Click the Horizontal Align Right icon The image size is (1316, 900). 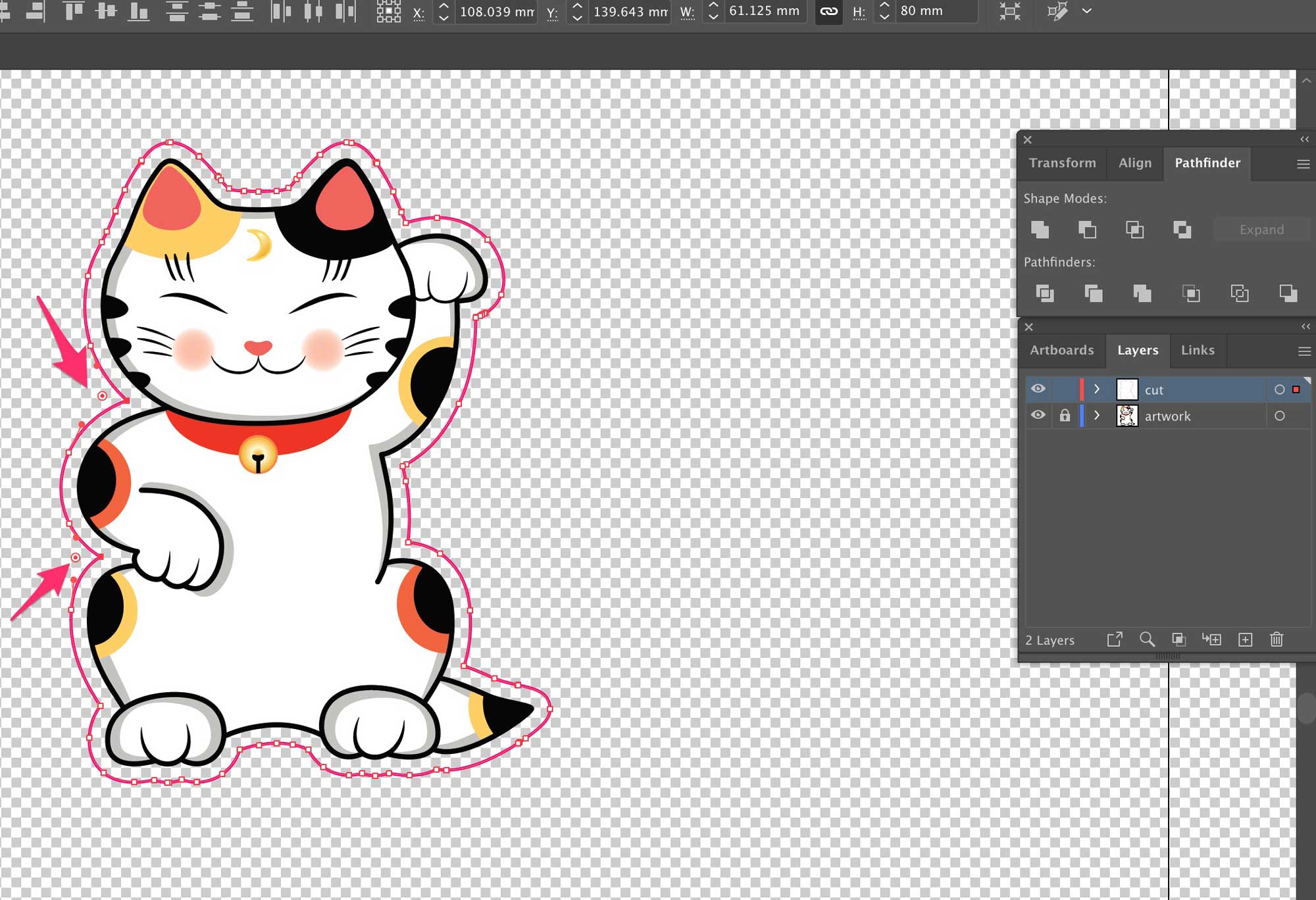(35, 11)
